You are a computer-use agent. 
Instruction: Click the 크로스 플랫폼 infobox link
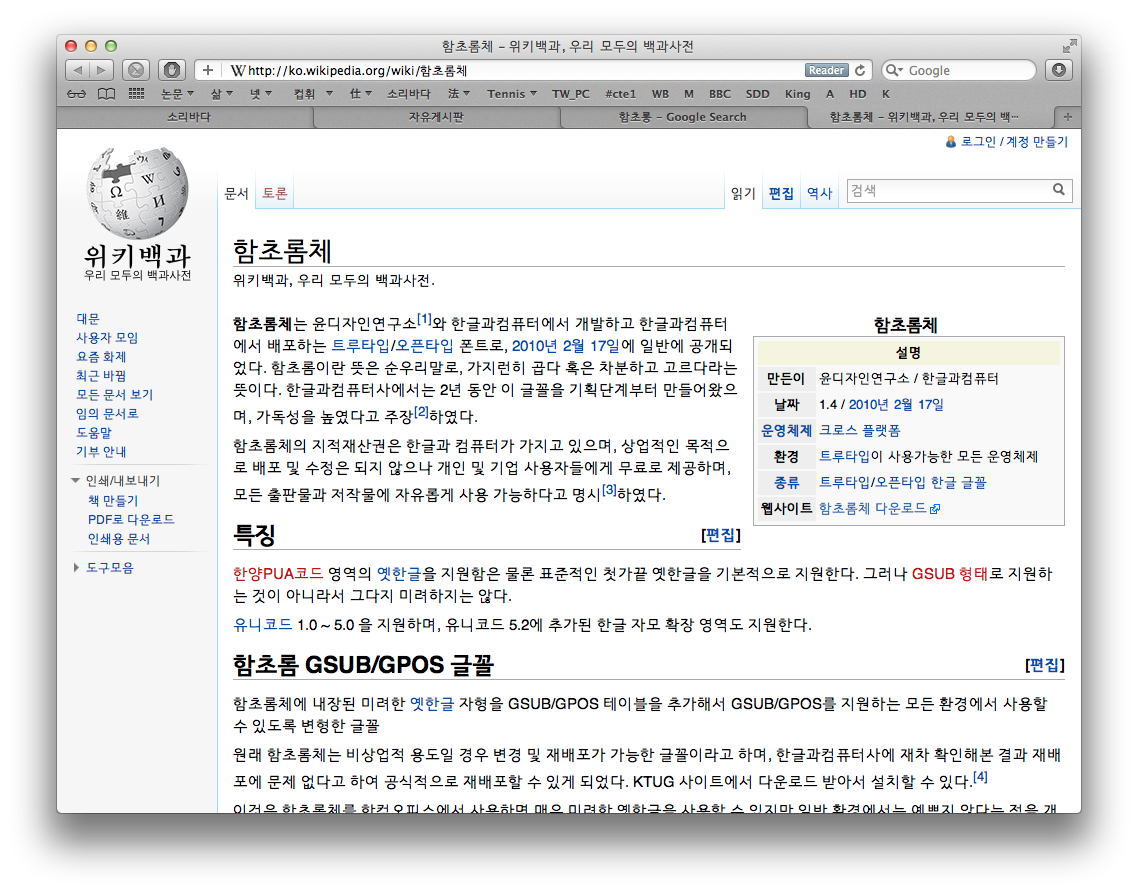pos(860,430)
